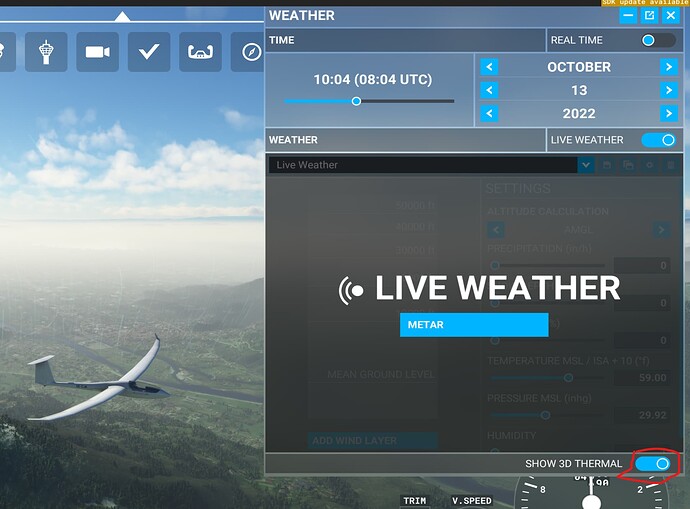The height and width of the screenshot is (509, 690).
Task: Open the flight controls yoke icon
Action: coord(200,52)
